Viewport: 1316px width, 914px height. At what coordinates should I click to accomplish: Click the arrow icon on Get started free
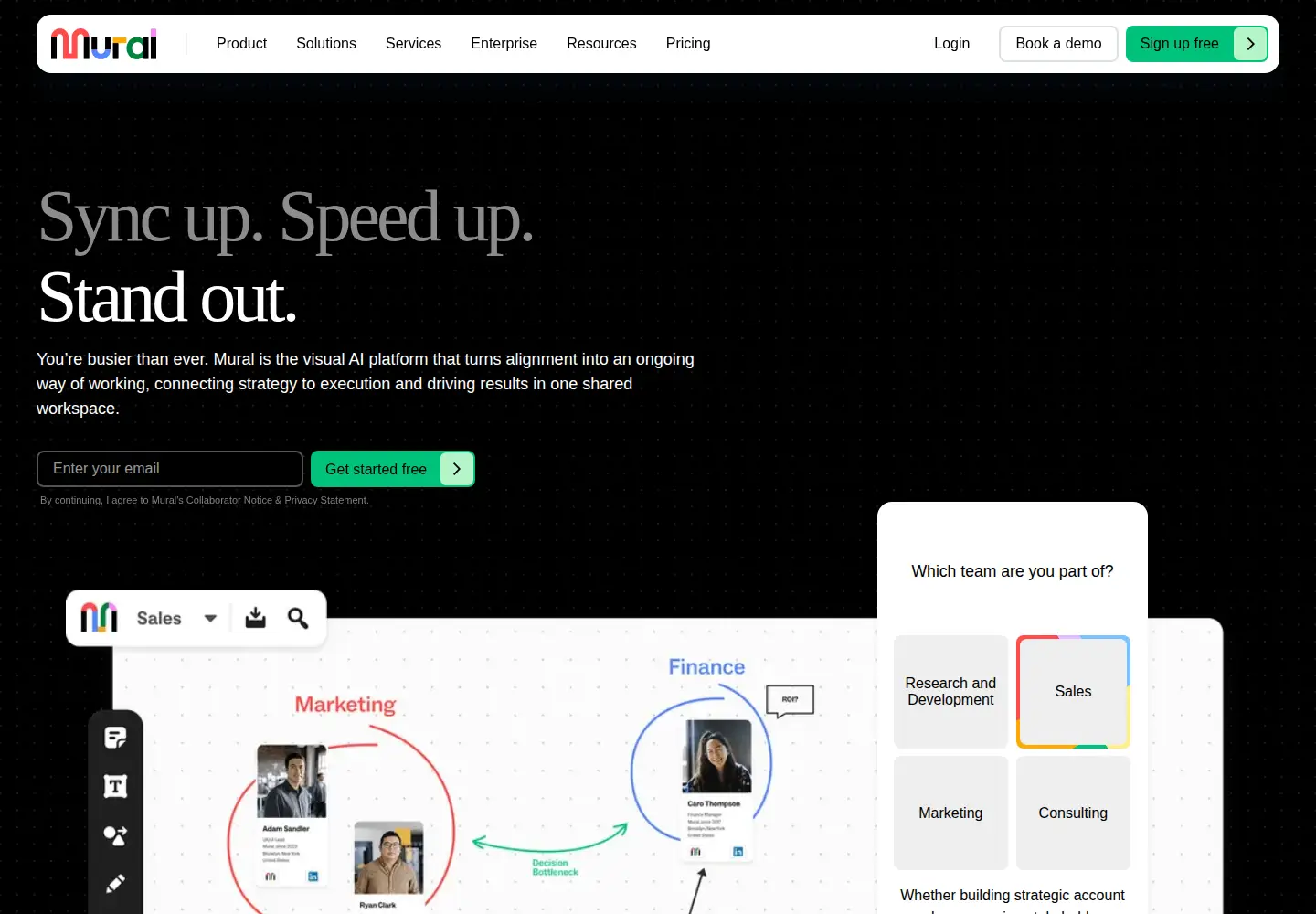coord(456,469)
